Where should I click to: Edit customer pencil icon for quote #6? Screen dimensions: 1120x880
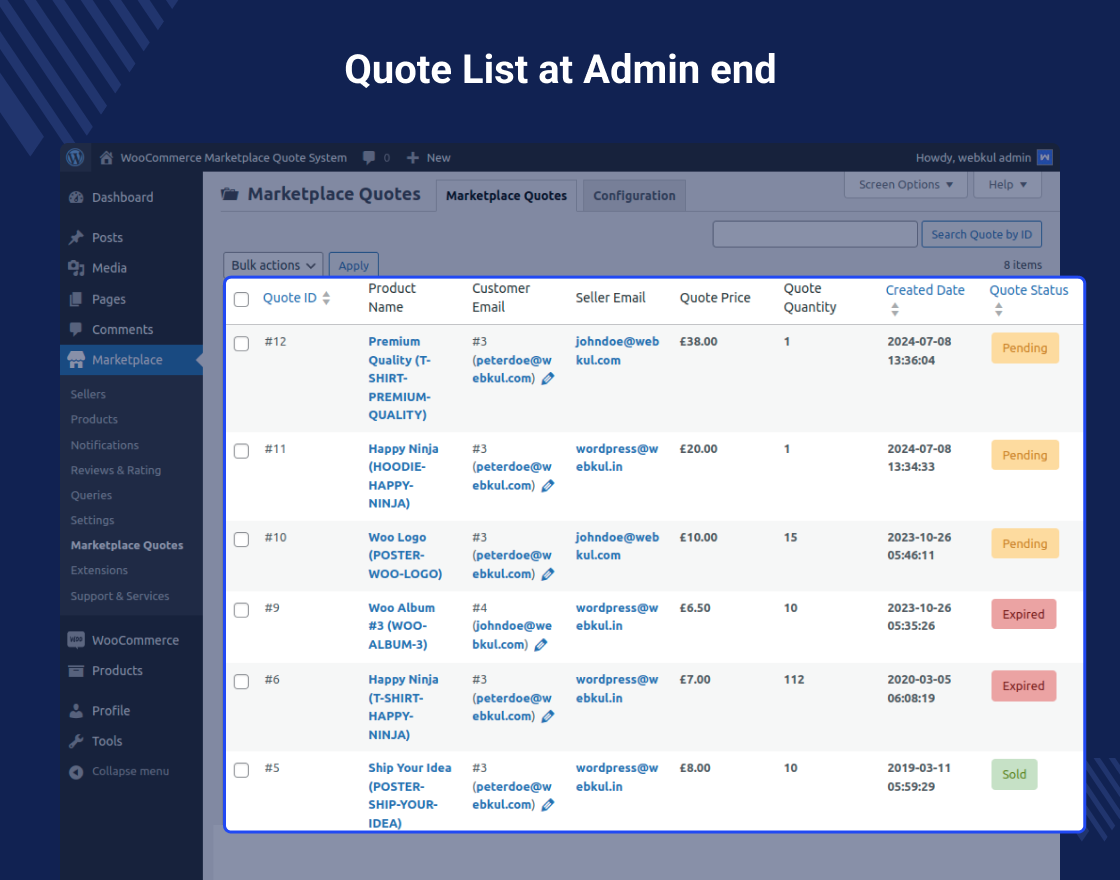(548, 716)
